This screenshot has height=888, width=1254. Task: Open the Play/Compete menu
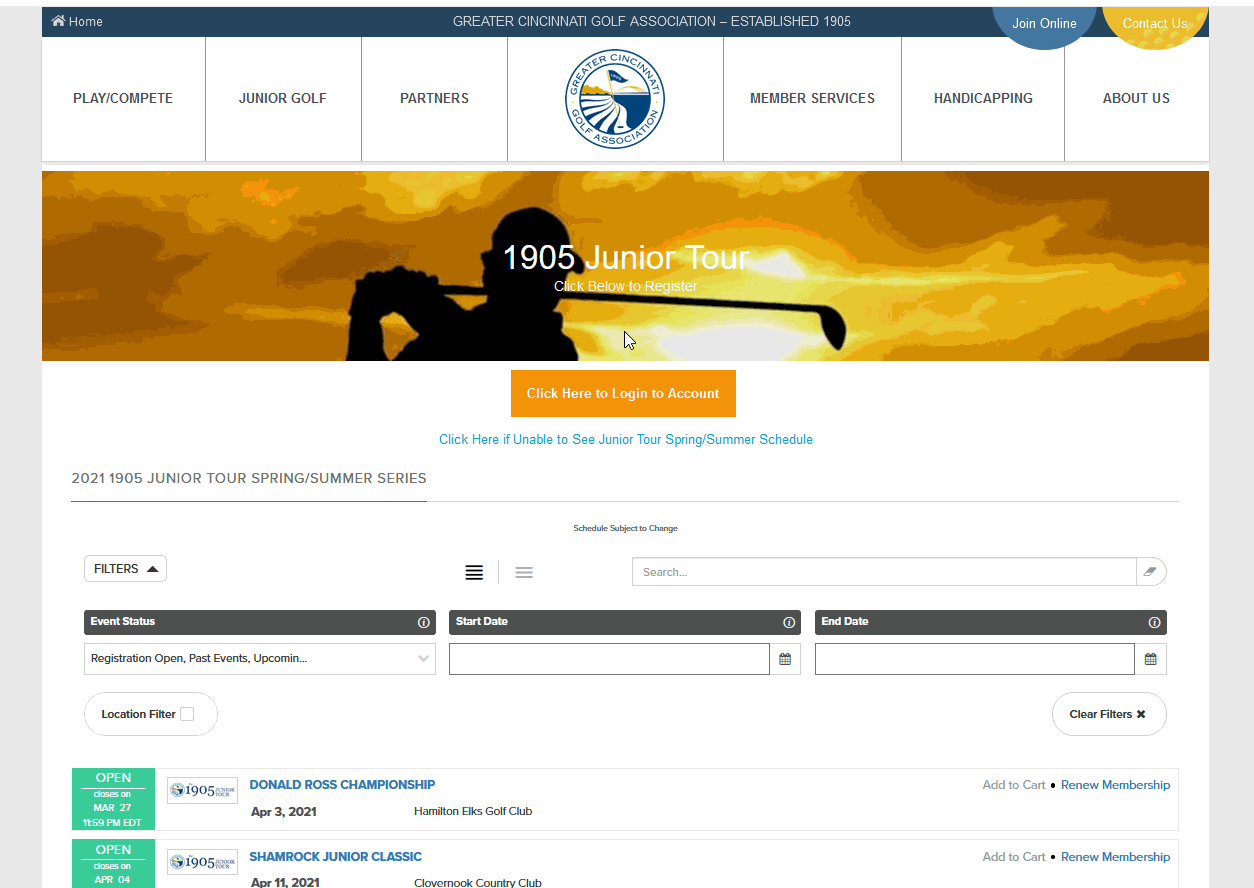click(x=123, y=99)
